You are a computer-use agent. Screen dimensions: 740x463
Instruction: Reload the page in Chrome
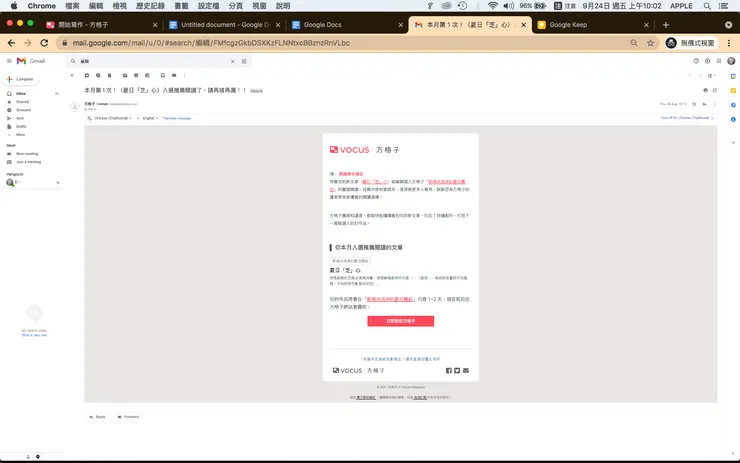[44, 43]
